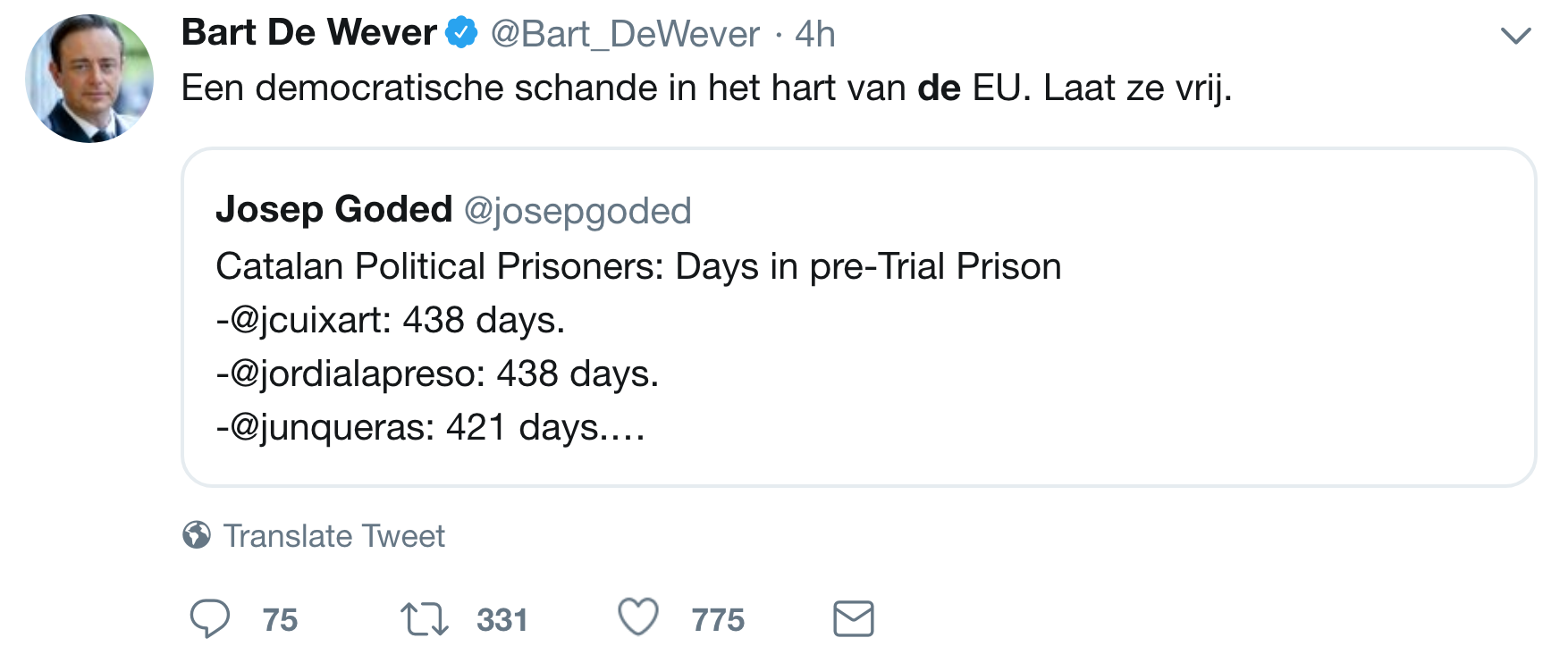Click the globe icon beside Translate Tweet

click(x=197, y=535)
